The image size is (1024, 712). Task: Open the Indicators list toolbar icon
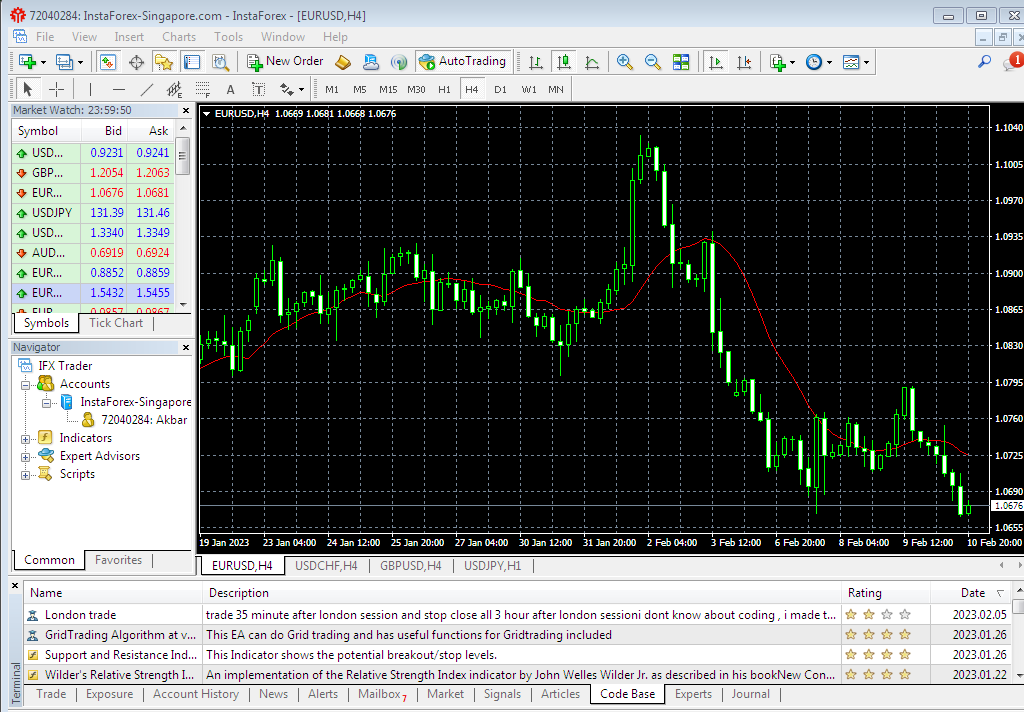point(777,62)
